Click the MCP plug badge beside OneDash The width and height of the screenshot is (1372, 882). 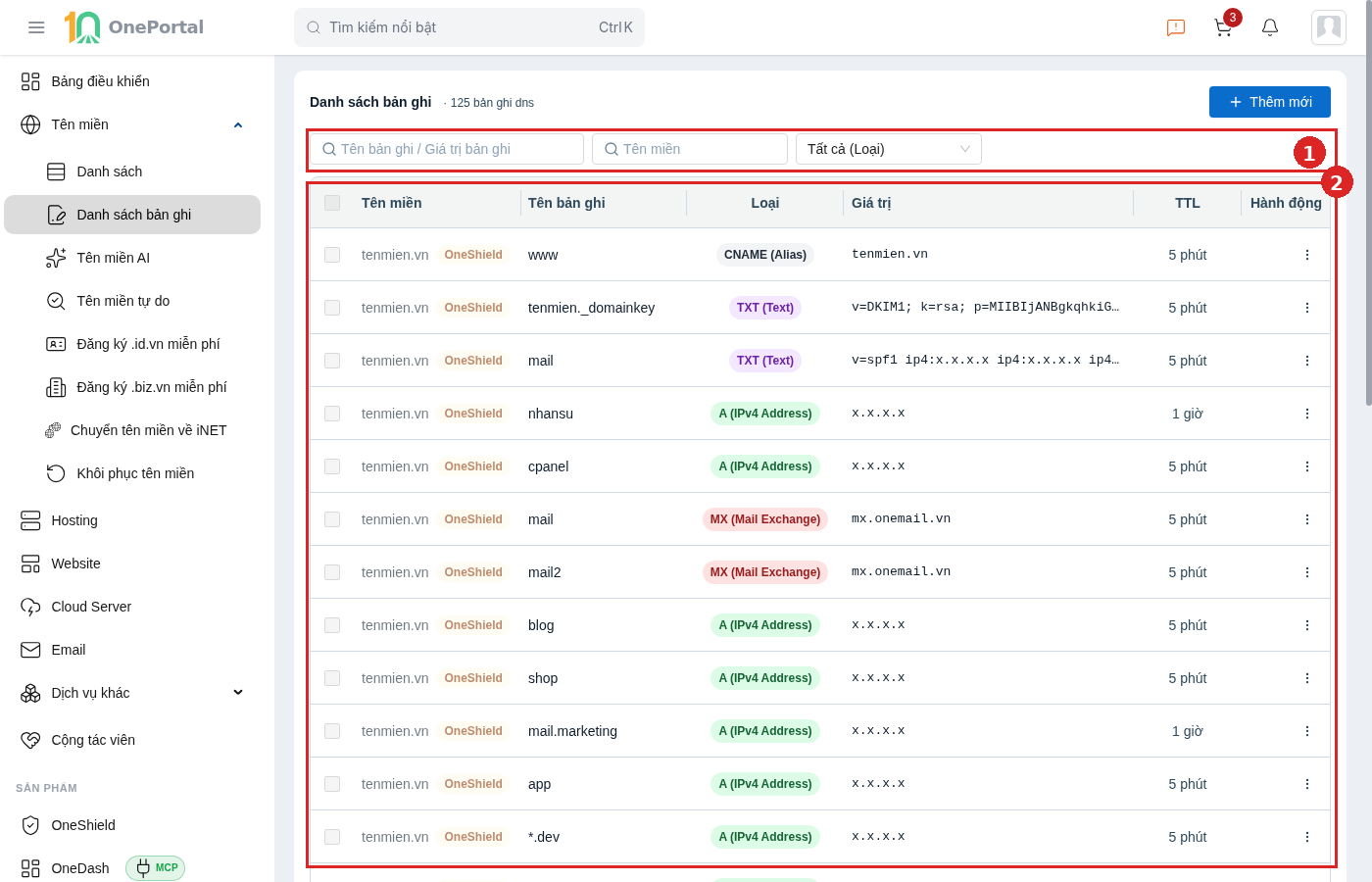(x=156, y=867)
